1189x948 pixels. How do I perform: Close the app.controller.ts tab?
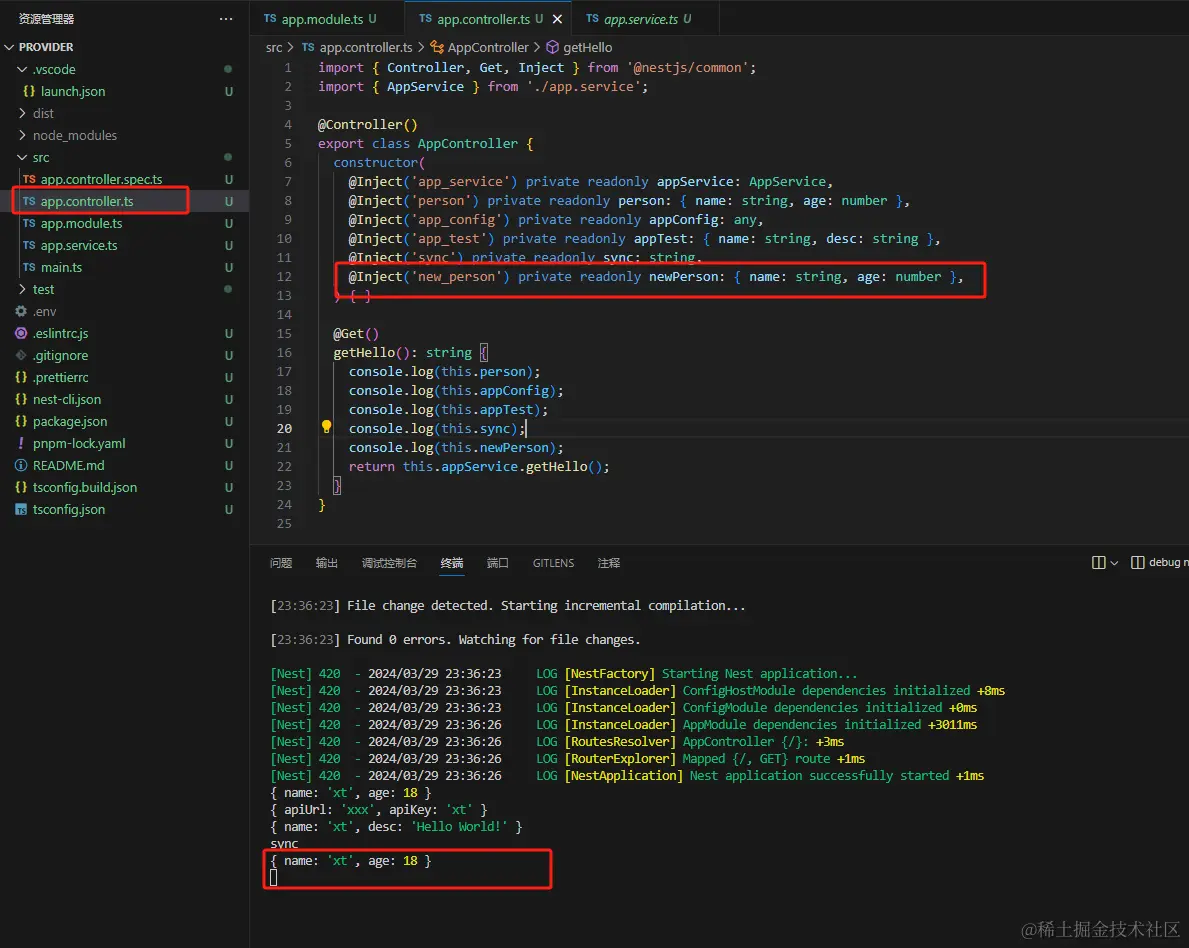[x=557, y=19]
